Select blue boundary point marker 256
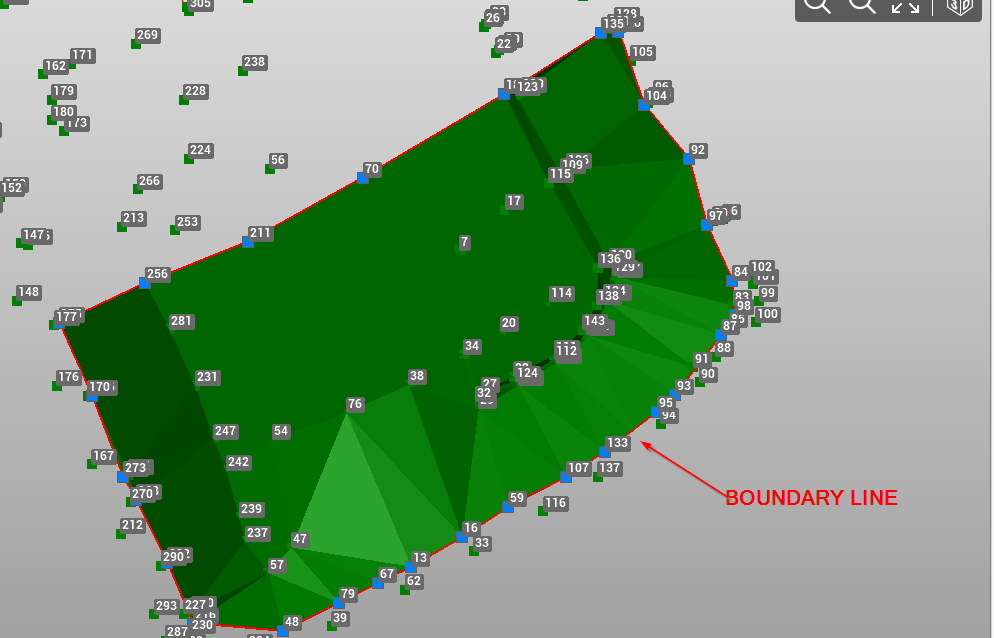 (145, 283)
